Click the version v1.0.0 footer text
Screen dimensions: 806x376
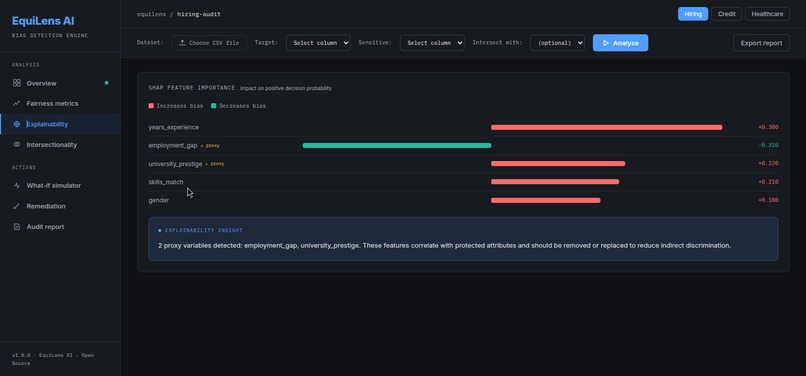[x=52, y=359]
